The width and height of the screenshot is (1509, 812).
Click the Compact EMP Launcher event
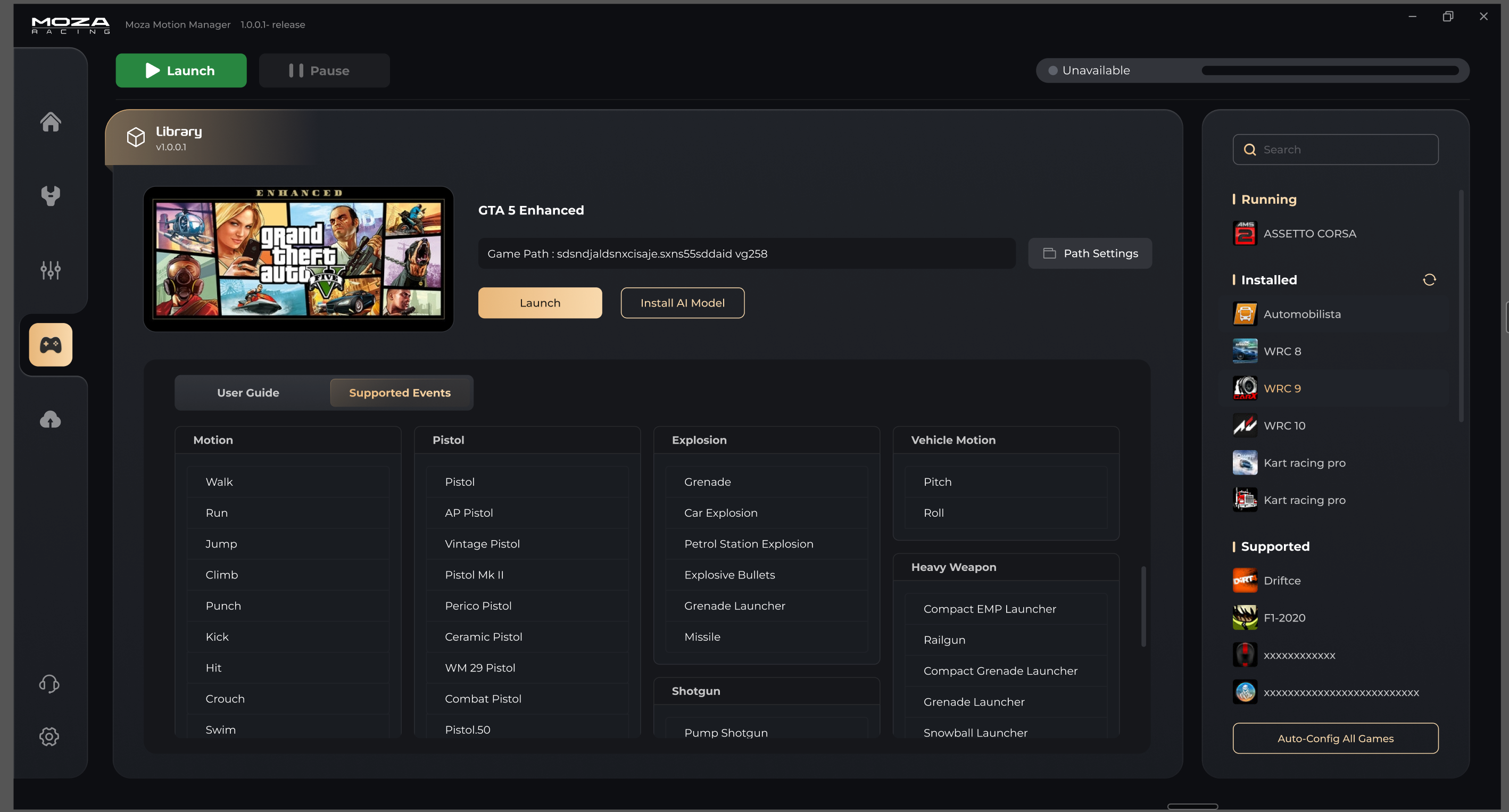[x=1006, y=609]
